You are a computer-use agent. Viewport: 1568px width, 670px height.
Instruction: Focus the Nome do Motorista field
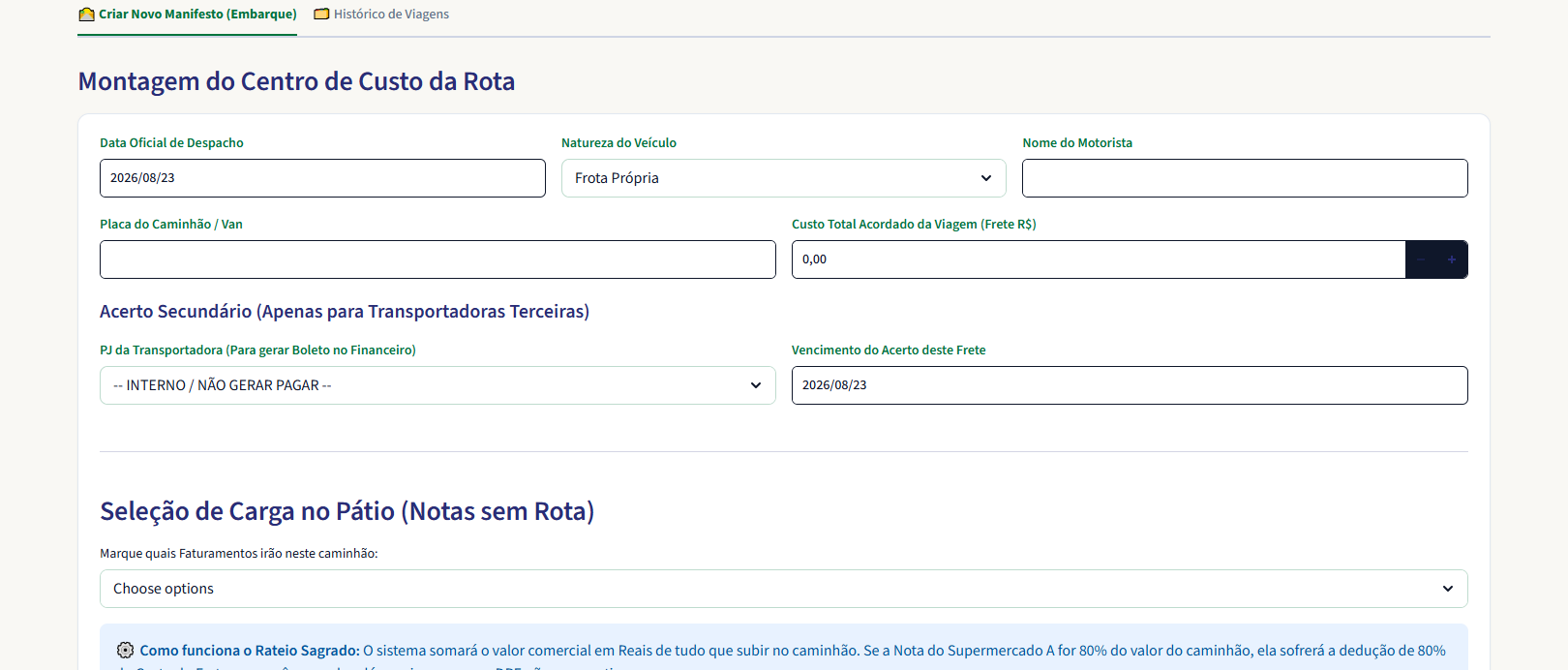1245,178
